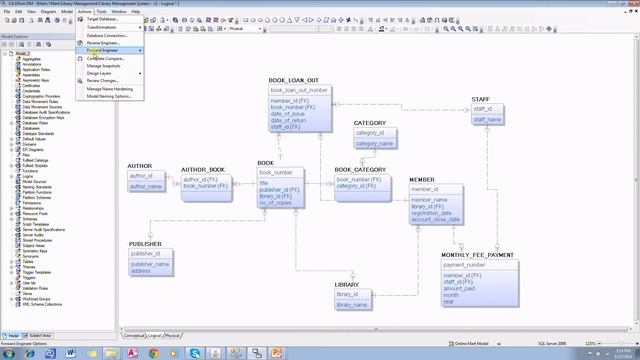Viewport: 640px width, 360px height.
Task: Open the Transformations submenu
Action: (110, 27)
